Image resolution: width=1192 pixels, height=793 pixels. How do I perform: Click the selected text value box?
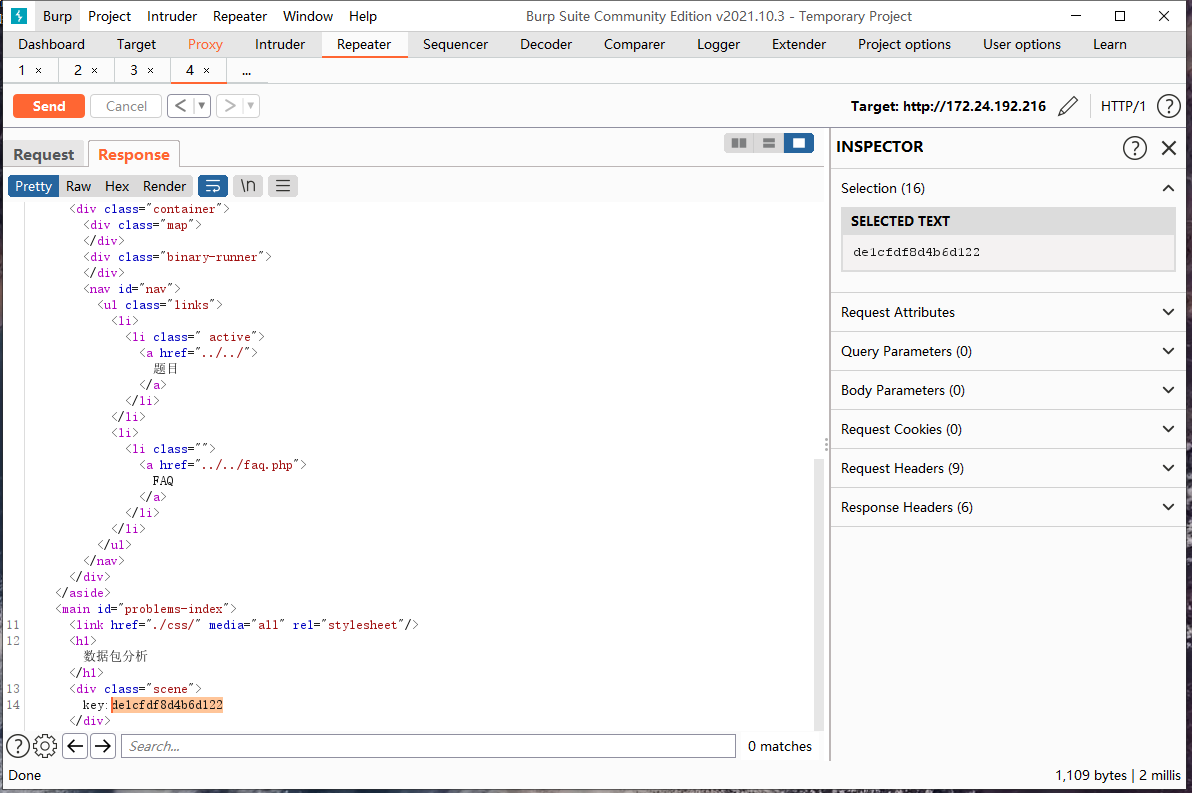coord(1008,252)
